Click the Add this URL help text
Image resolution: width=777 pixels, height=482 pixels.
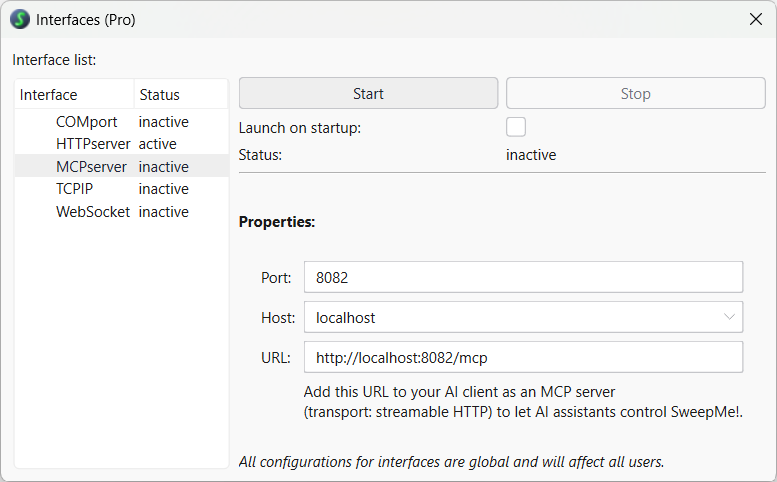click(523, 402)
